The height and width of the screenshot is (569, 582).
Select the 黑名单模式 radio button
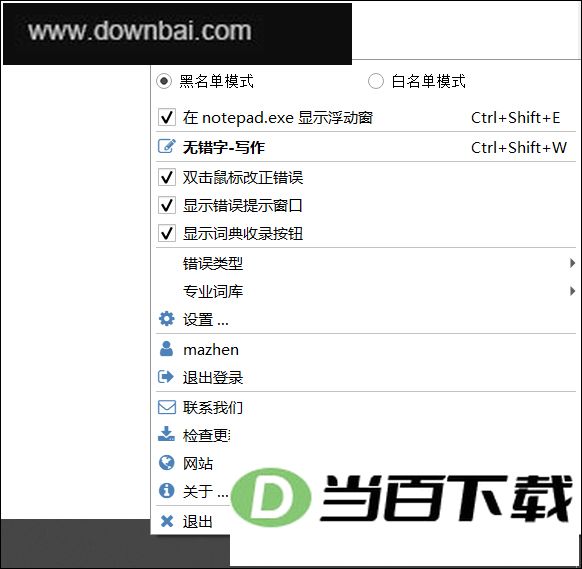click(x=164, y=81)
